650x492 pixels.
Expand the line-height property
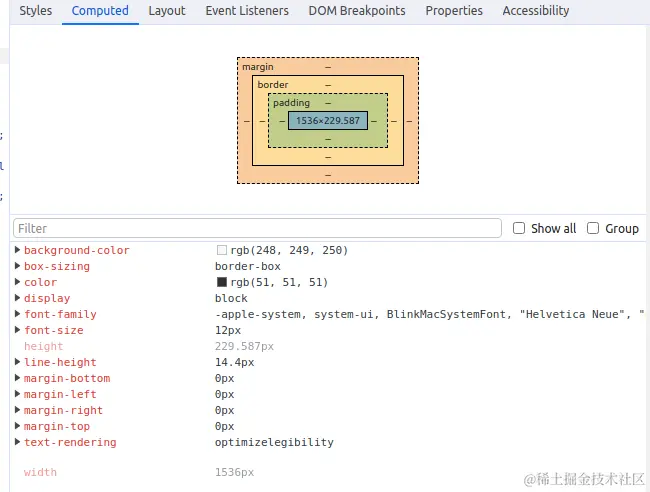click(x=17, y=362)
